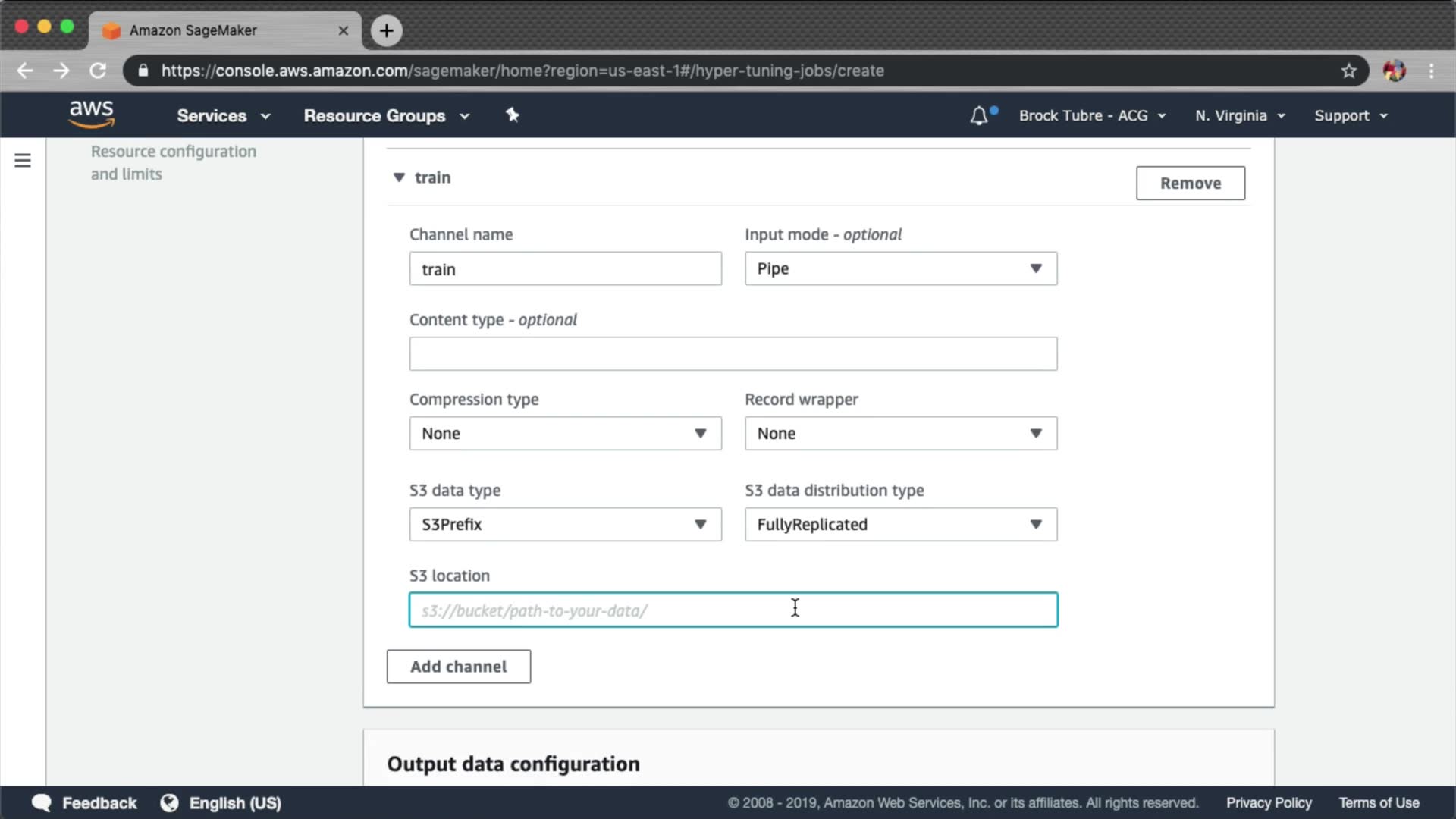The height and width of the screenshot is (819, 1456).
Task: Open the hamburger side navigation menu
Action: click(23, 161)
